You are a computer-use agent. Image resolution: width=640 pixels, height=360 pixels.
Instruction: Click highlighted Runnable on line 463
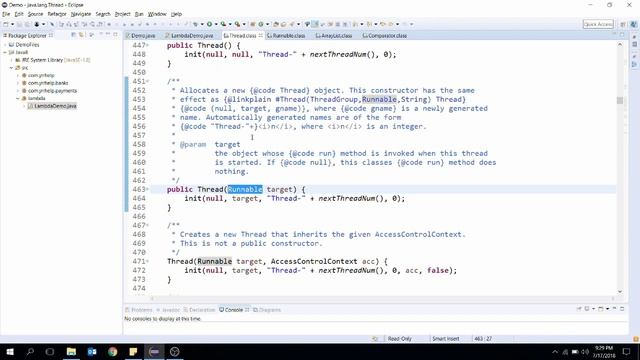(x=245, y=189)
